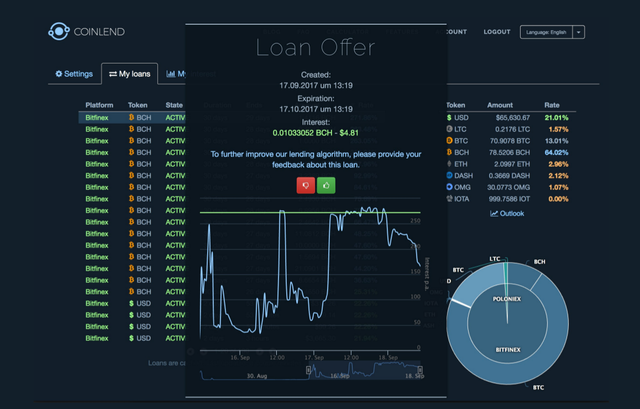Grab the left range handle on chart navigator
This screenshot has width=640, height=409.
click(309, 370)
